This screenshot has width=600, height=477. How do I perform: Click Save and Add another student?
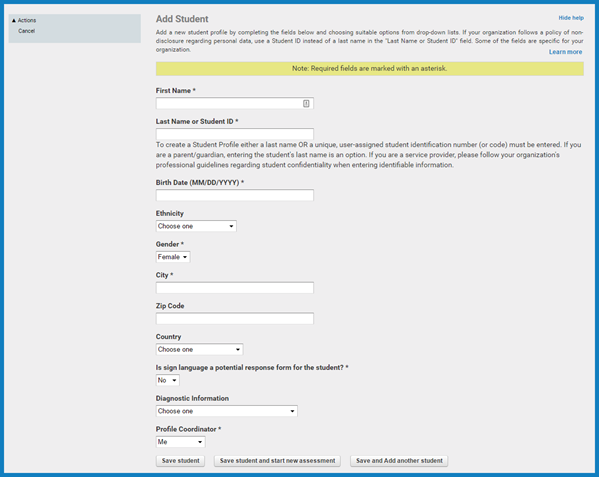coord(399,461)
